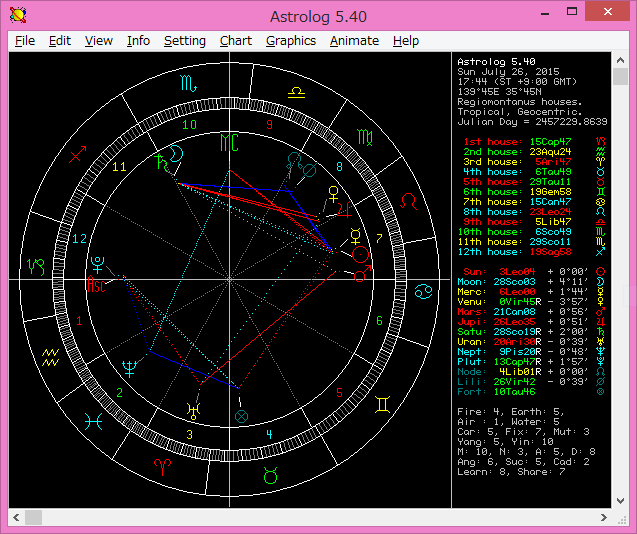
Task: Click the house number 10 label
Action: [190, 124]
